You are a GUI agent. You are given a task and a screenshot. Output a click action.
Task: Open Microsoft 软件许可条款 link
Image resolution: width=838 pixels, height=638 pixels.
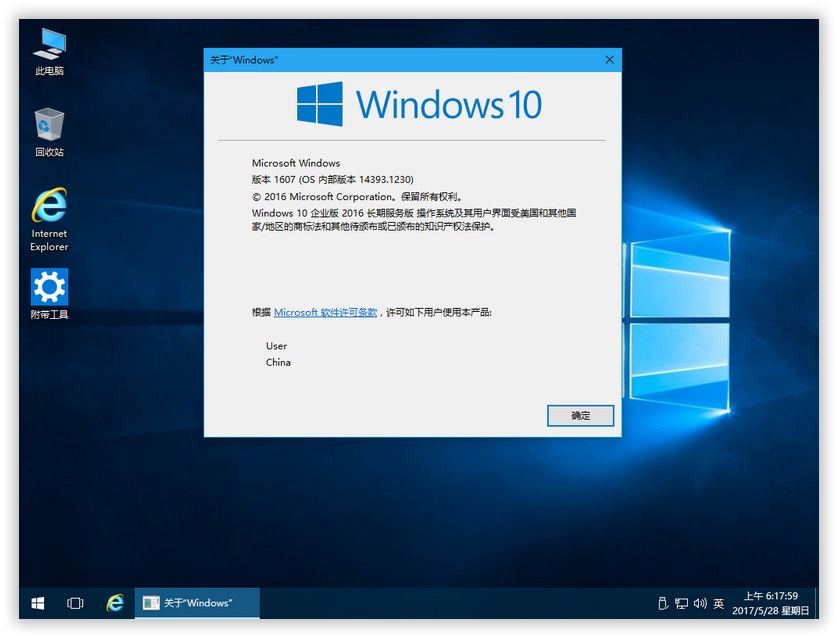(325, 312)
